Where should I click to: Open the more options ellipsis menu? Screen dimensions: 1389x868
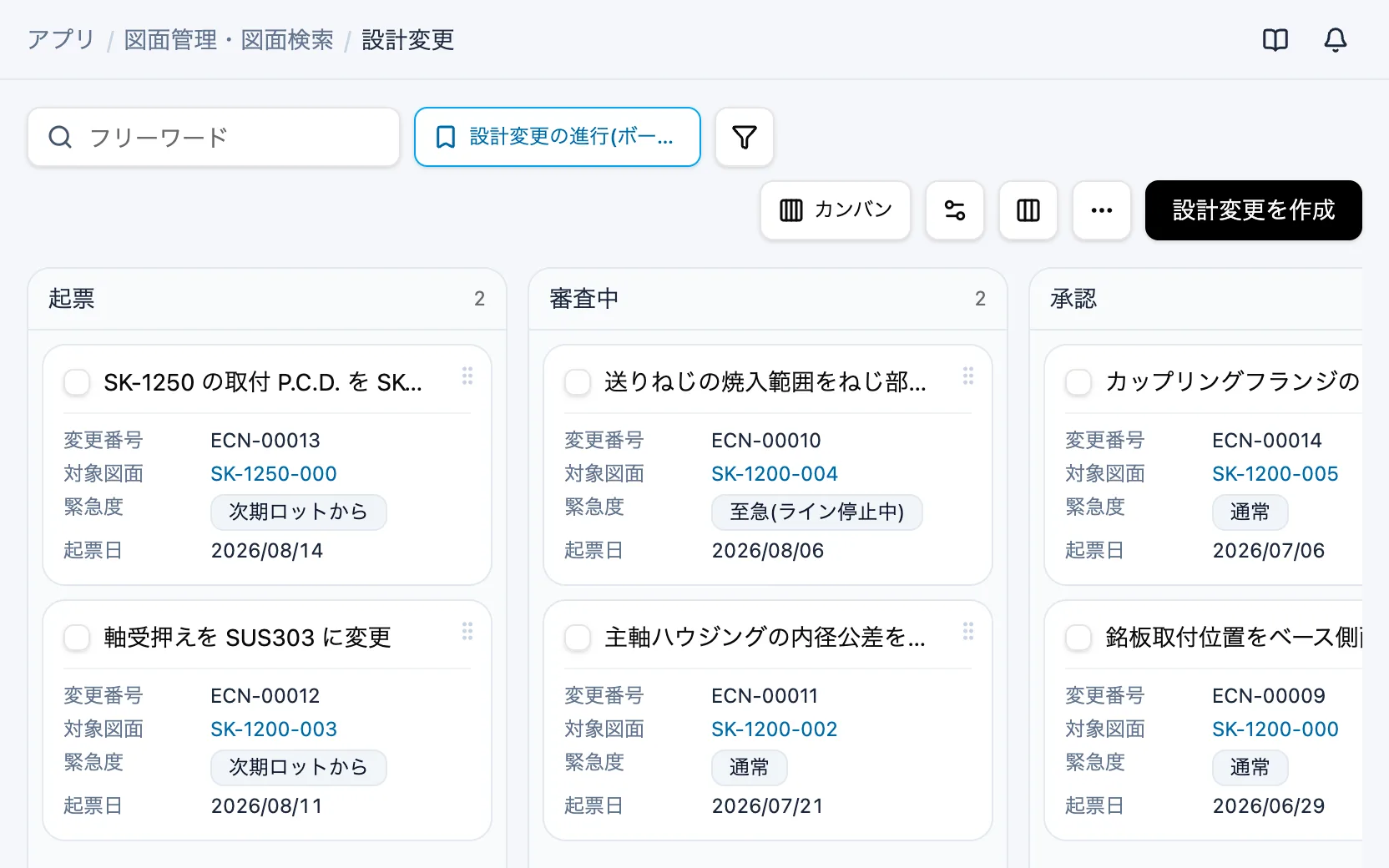pos(1102,210)
